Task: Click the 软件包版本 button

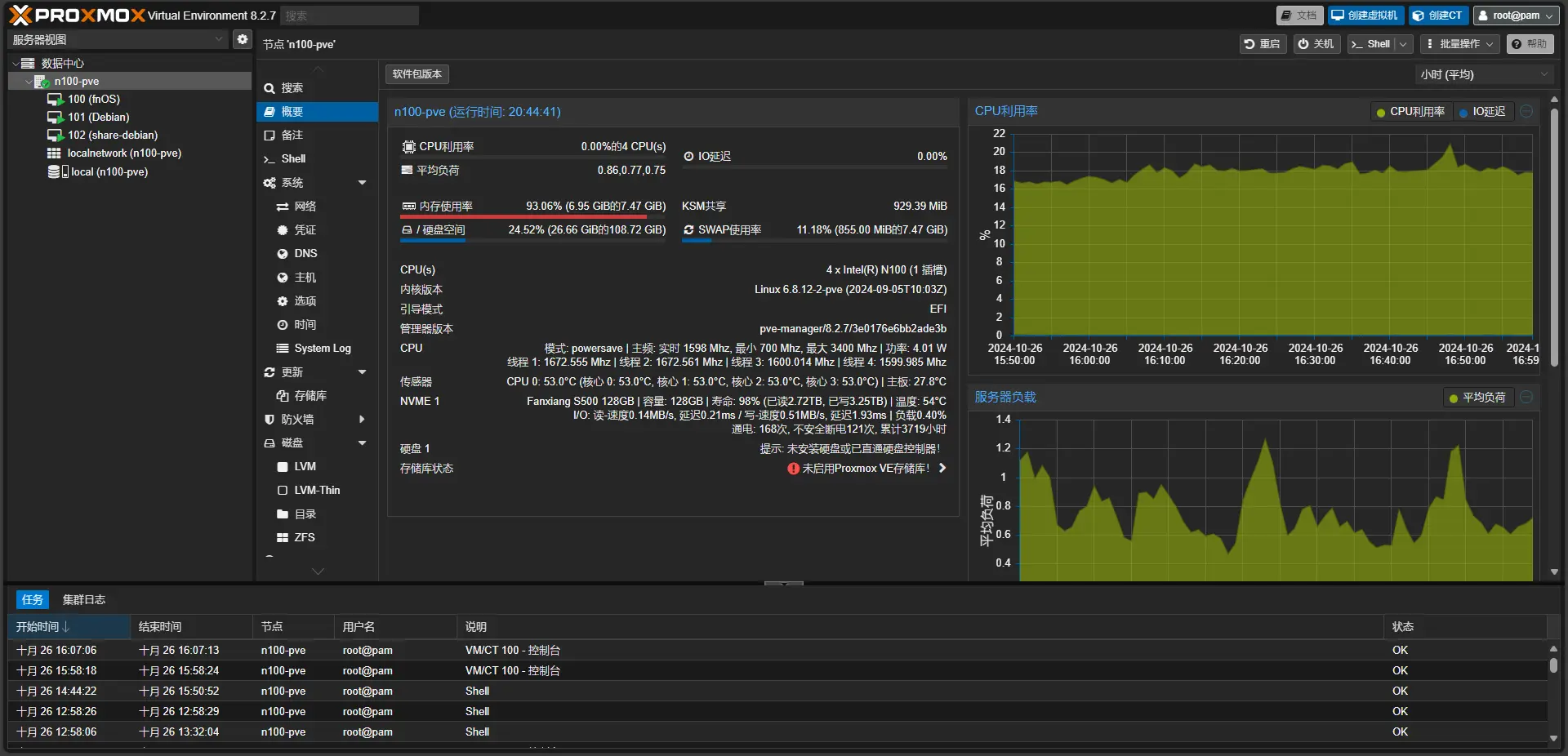Action: point(416,74)
